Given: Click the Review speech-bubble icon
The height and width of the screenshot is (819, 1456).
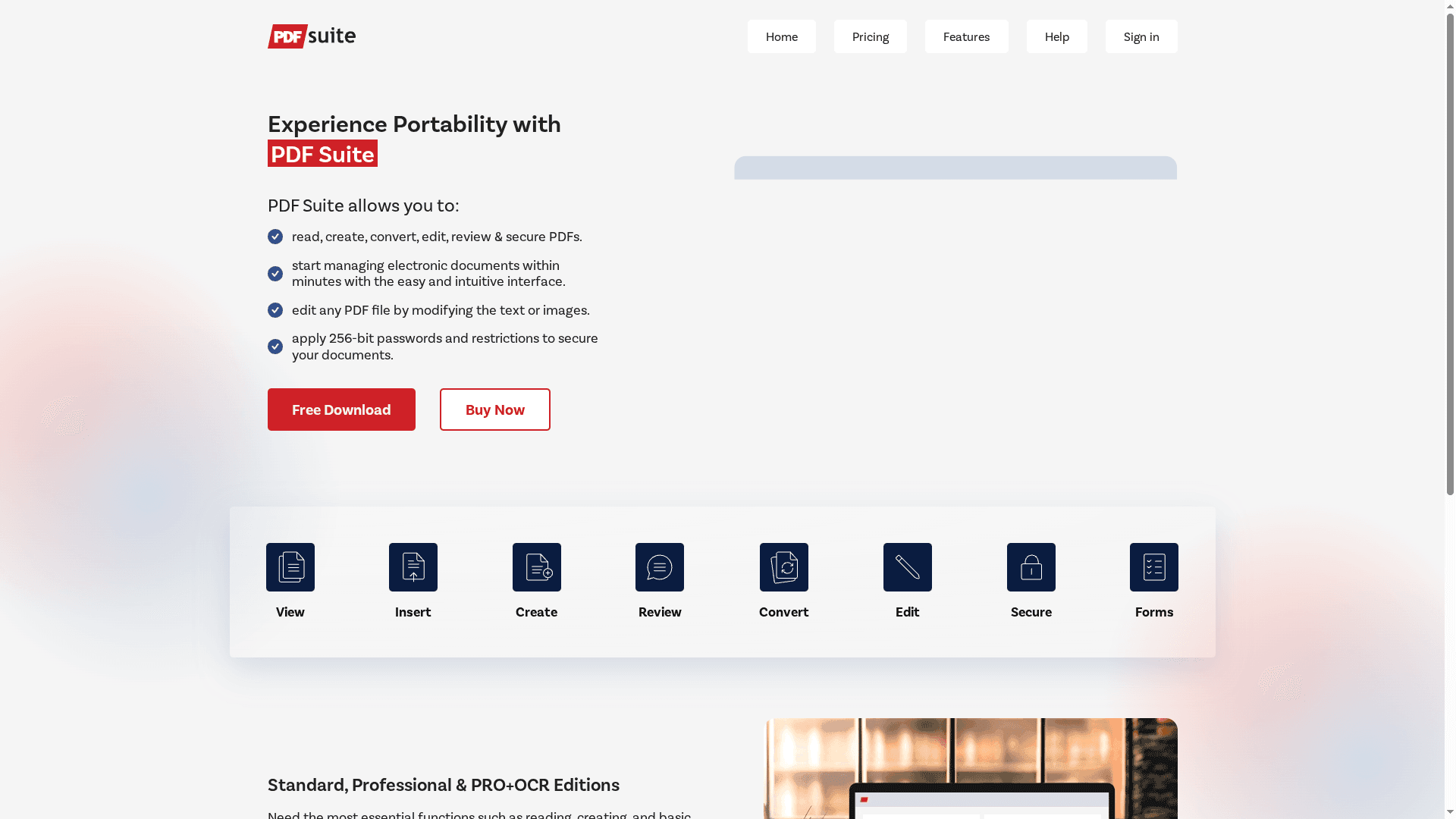Looking at the screenshot, I should click(659, 566).
